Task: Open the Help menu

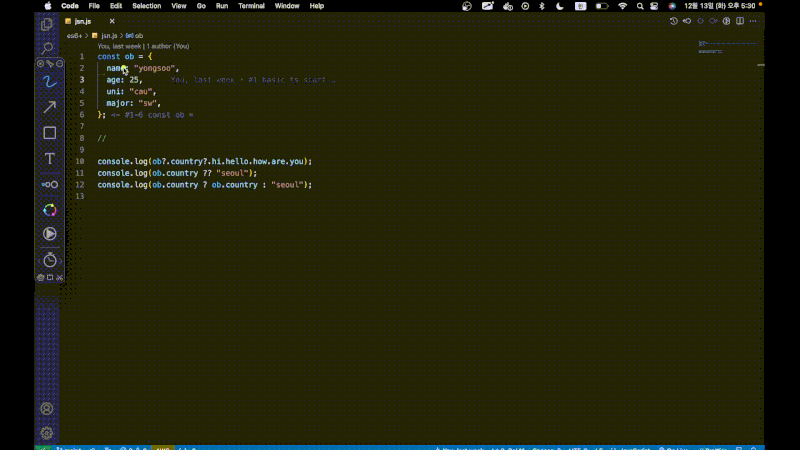Action: tap(317, 6)
